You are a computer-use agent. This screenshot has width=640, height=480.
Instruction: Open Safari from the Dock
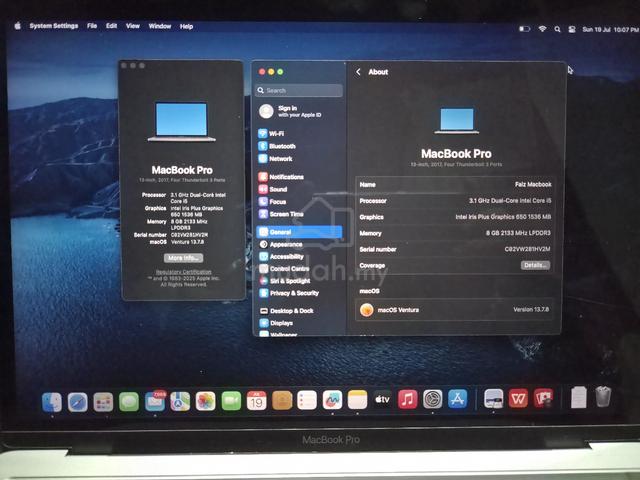pos(78,402)
